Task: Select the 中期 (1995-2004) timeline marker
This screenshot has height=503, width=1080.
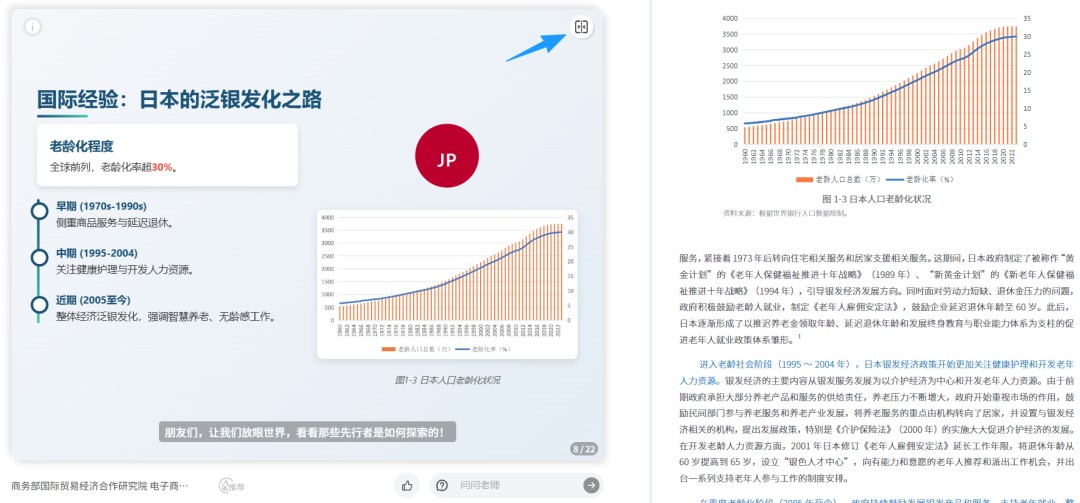Action: [x=39, y=258]
